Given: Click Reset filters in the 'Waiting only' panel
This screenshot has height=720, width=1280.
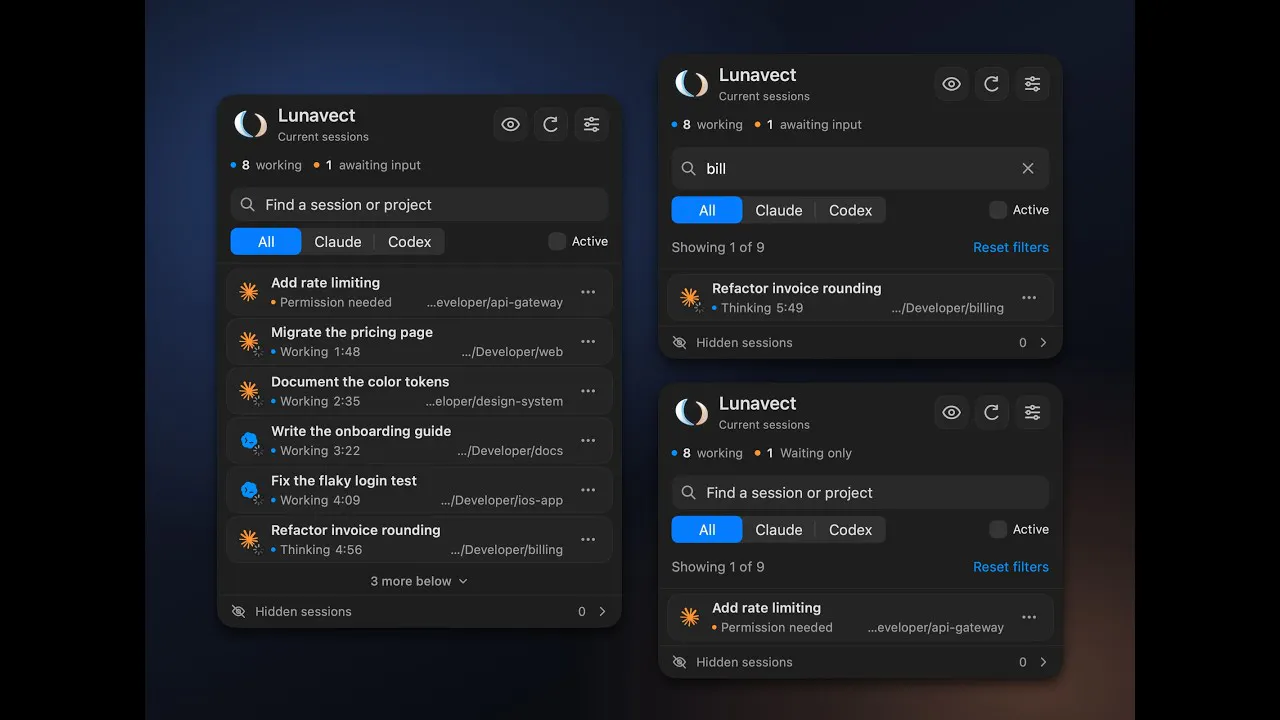Looking at the screenshot, I should click(1011, 567).
